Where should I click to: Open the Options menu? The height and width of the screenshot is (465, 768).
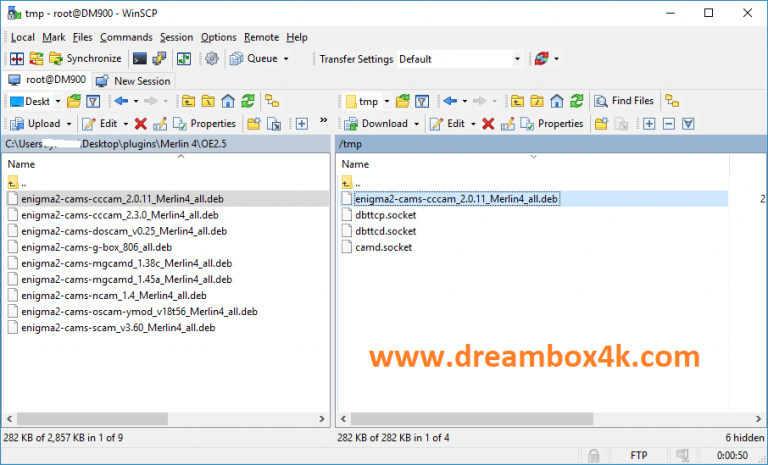tap(218, 37)
